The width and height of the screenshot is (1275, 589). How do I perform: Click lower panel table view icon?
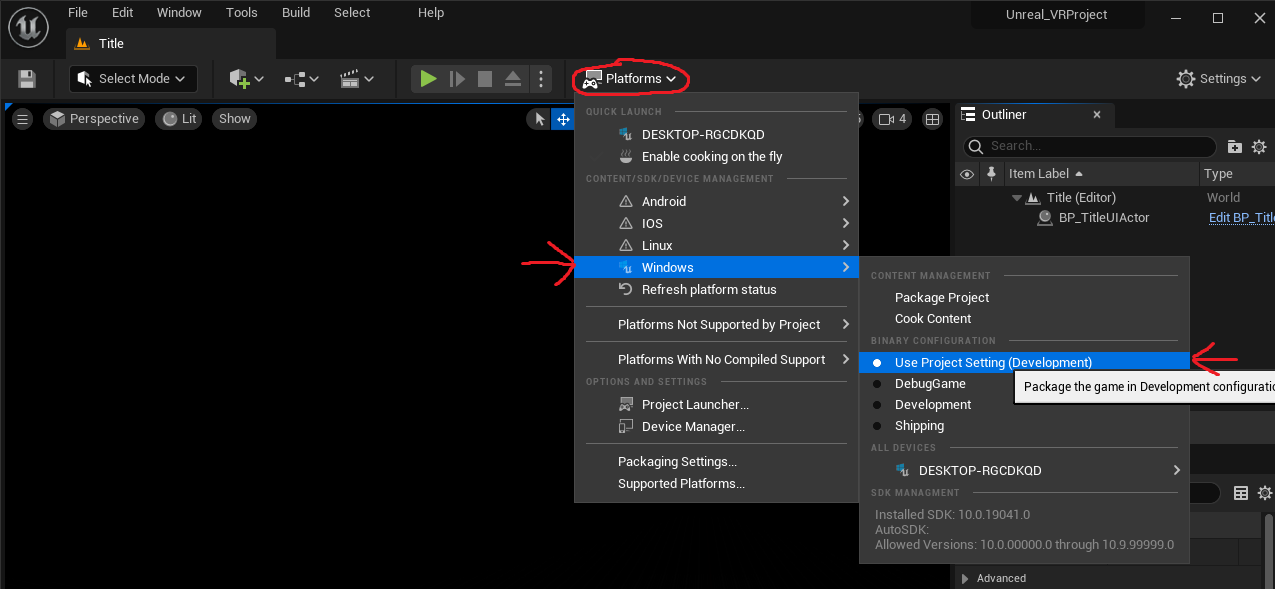[x=1241, y=493]
